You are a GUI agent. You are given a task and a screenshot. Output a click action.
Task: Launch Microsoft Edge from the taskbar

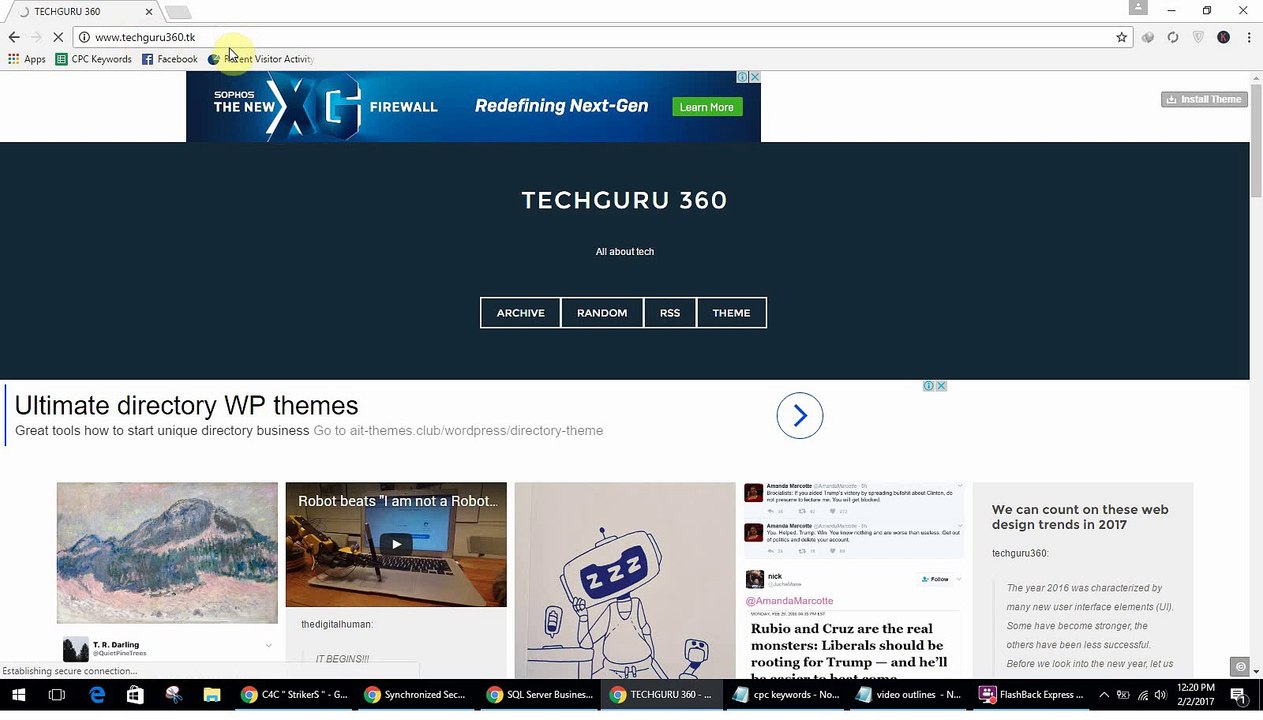[97, 695]
